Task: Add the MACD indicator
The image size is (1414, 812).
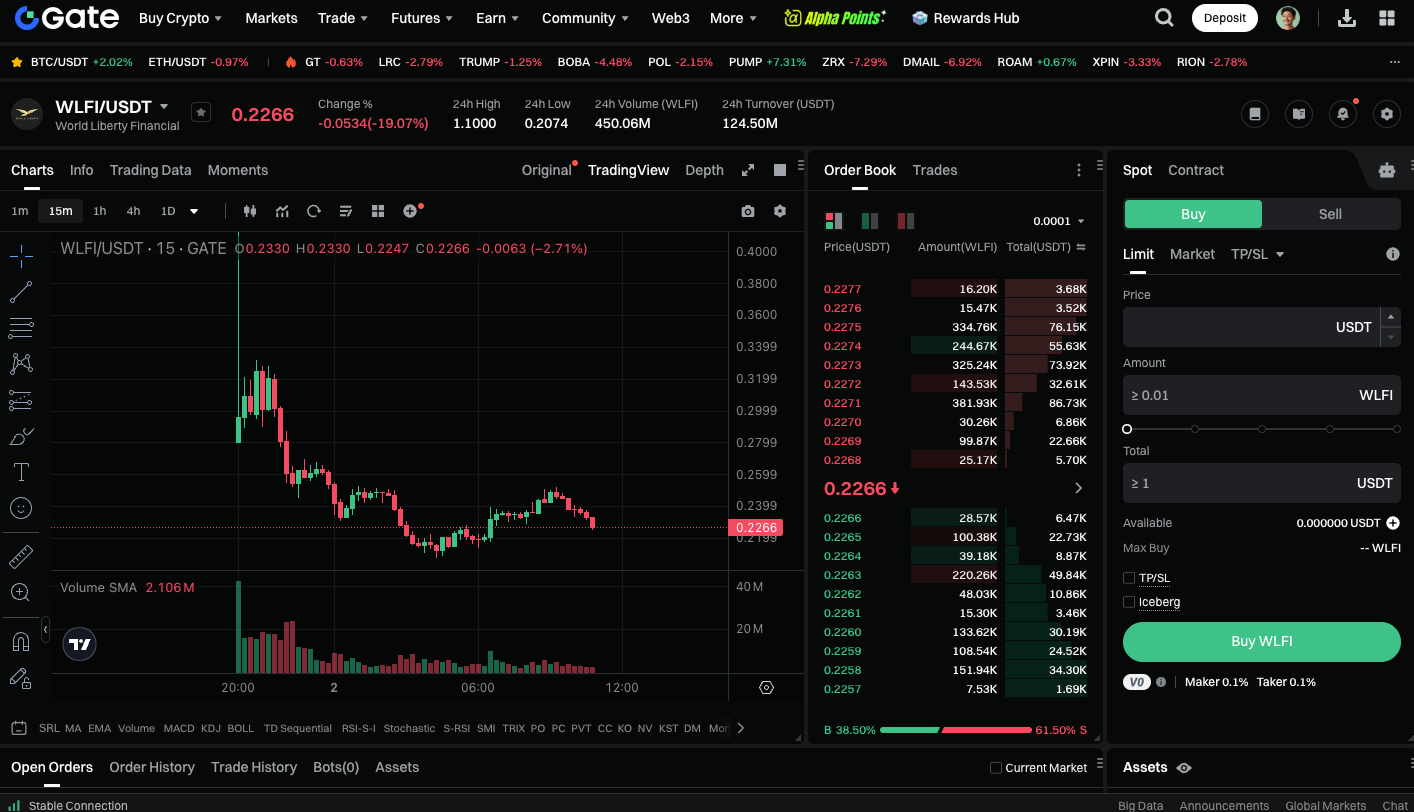Action: point(179,728)
